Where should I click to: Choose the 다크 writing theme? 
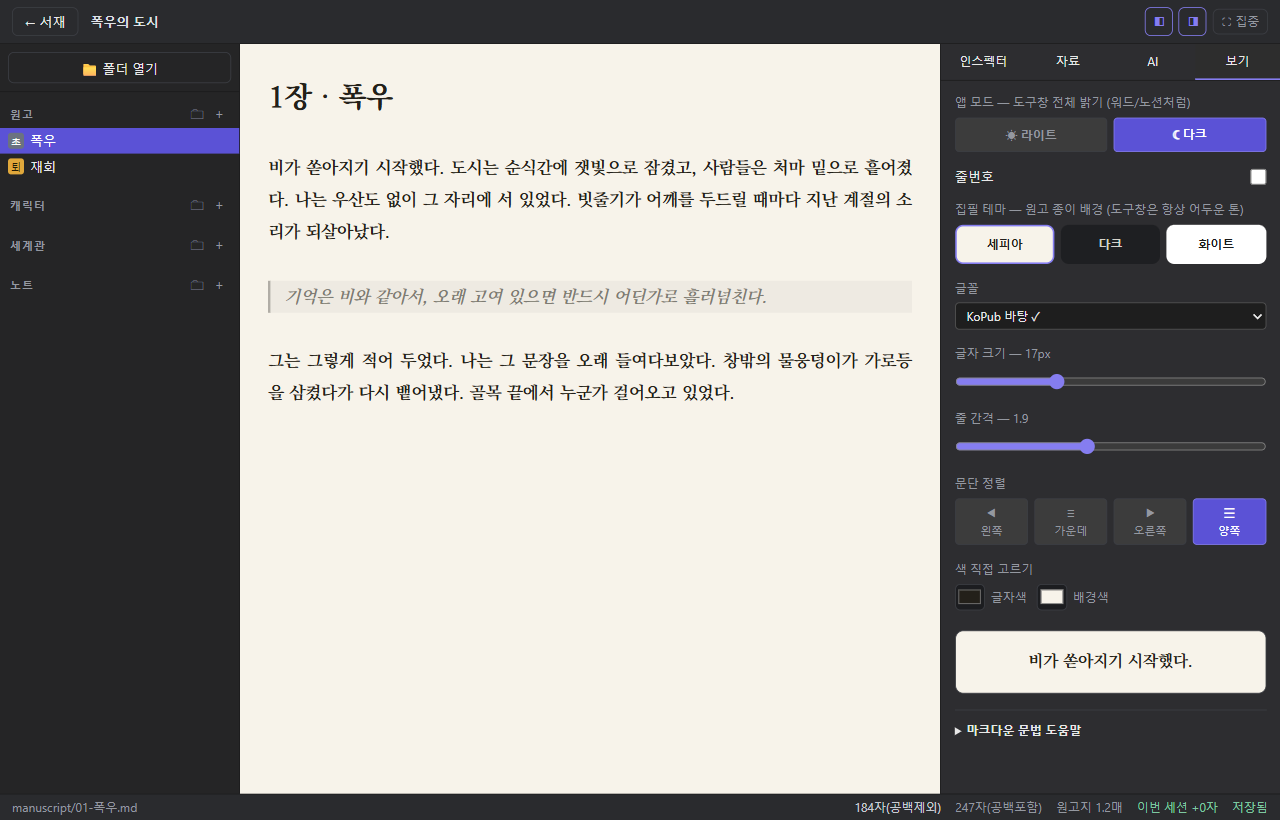[1110, 244]
